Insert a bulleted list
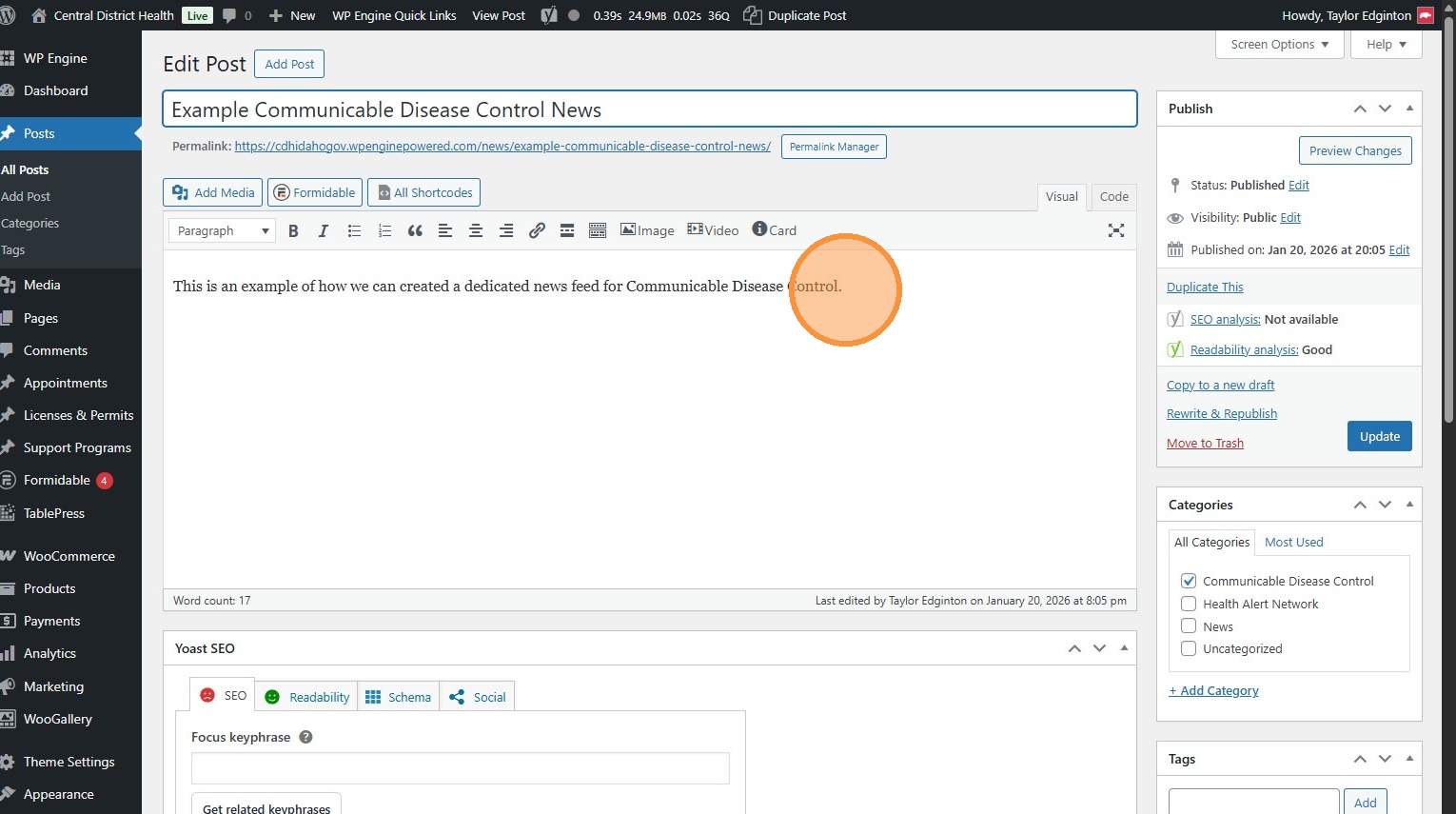 354,230
